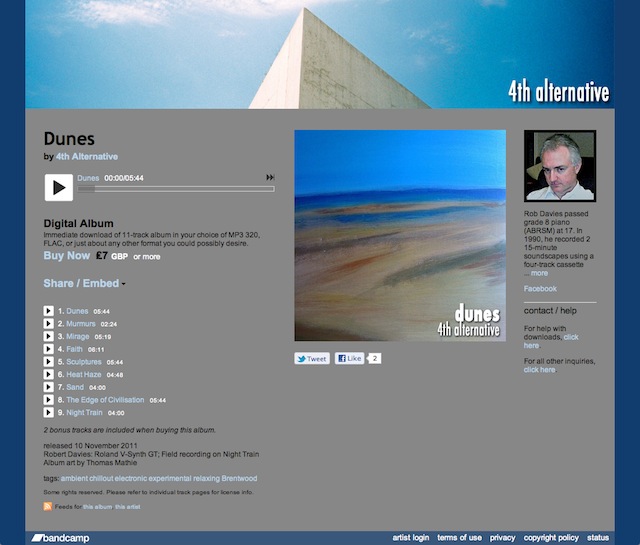The height and width of the screenshot is (545, 640).
Task: Open the terms of use page
Action: coord(459,538)
